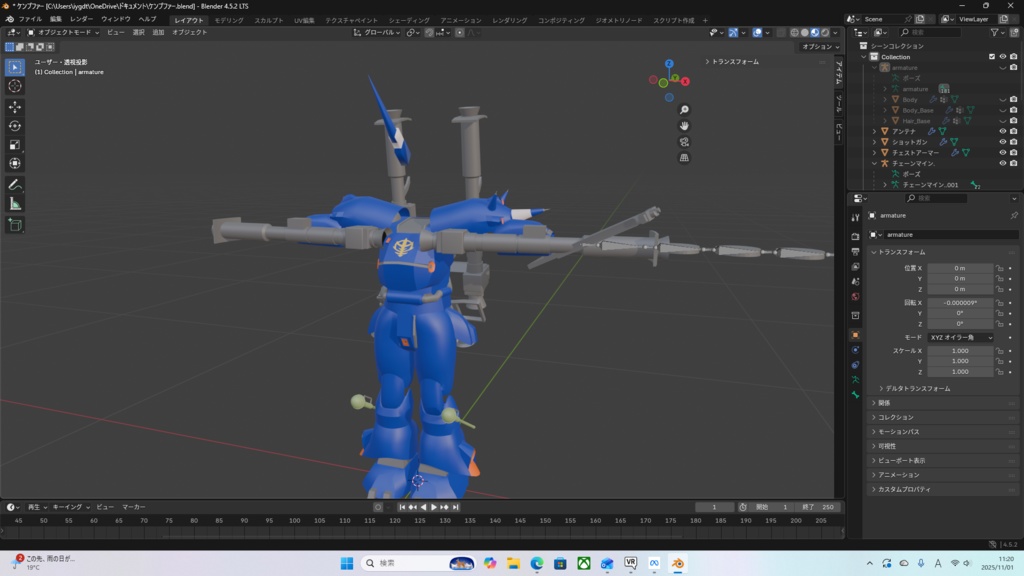The image size is (1024, 576).
Task: Open the XYZ オイラー角 rotation mode dropdown
Action: pos(960,338)
